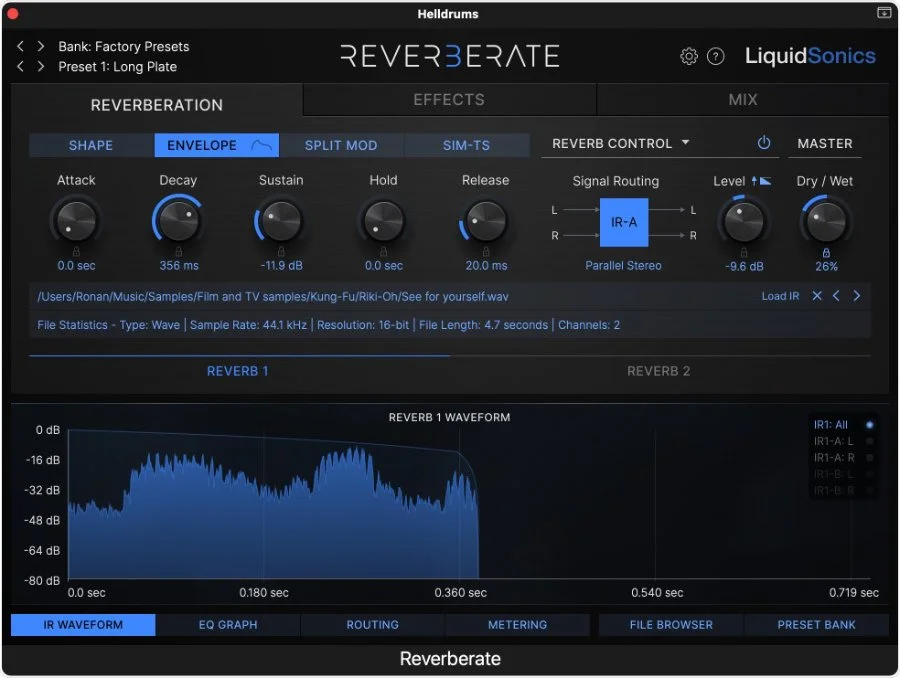Open the help question mark icon
The height and width of the screenshot is (678, 900).
pos(715,56)
